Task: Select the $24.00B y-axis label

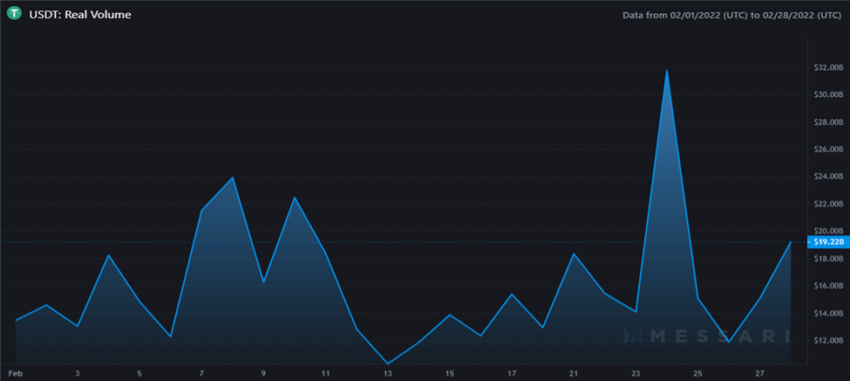Action: (829, 176)
